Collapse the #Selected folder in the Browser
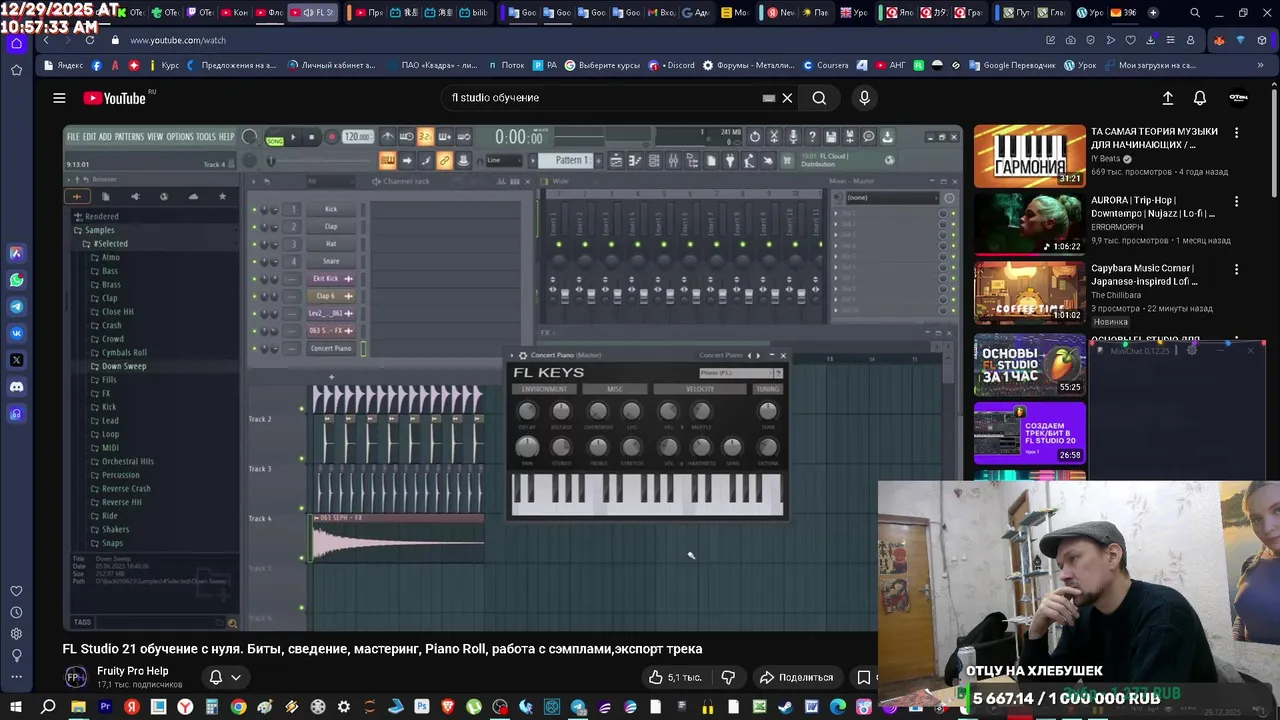Screen dimensions: 1280x720 click(87, 244)
